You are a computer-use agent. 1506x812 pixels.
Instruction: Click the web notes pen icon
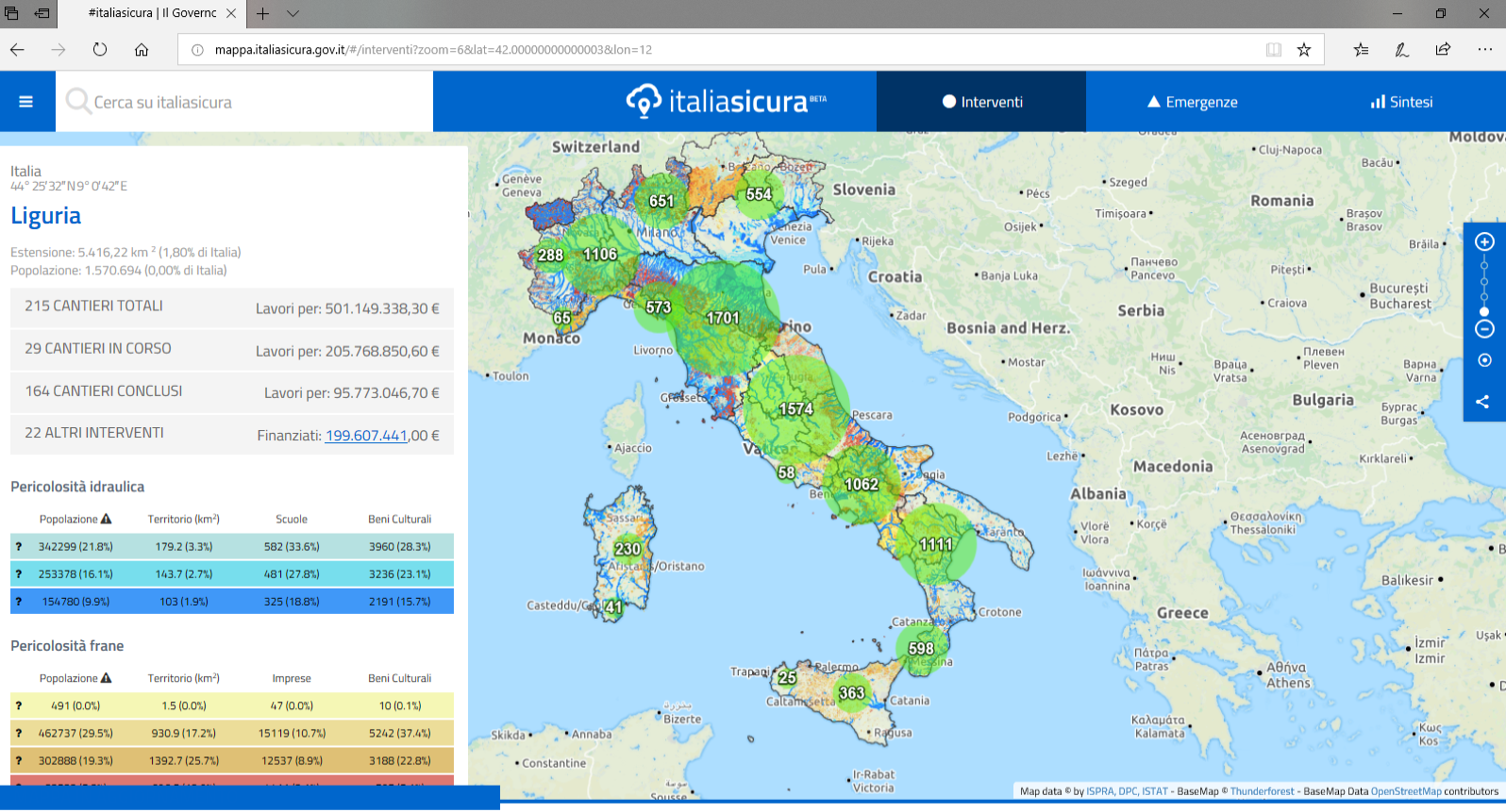click(x=1402, y=50)
